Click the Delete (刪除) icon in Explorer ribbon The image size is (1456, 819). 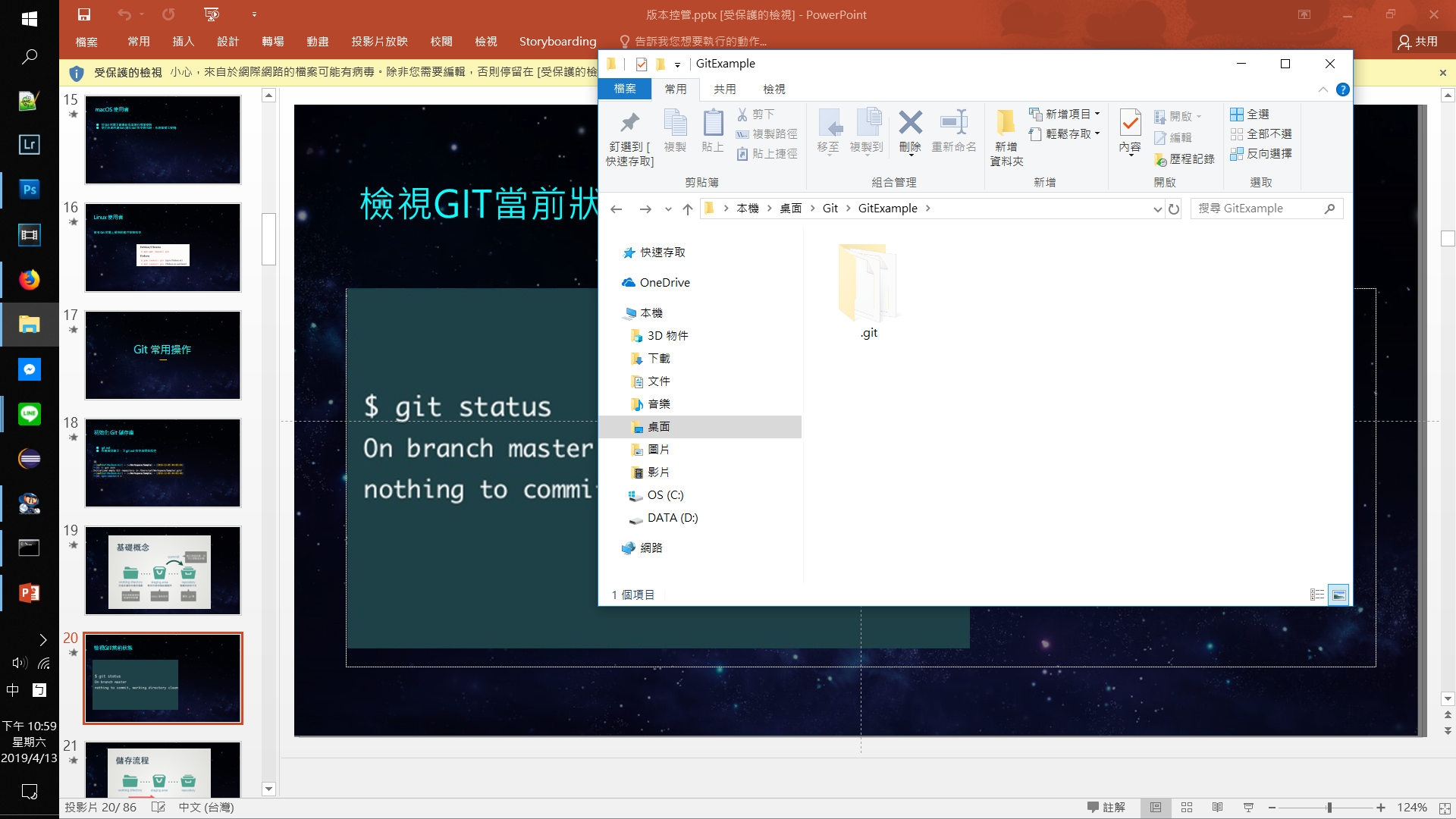coord(910,124)
